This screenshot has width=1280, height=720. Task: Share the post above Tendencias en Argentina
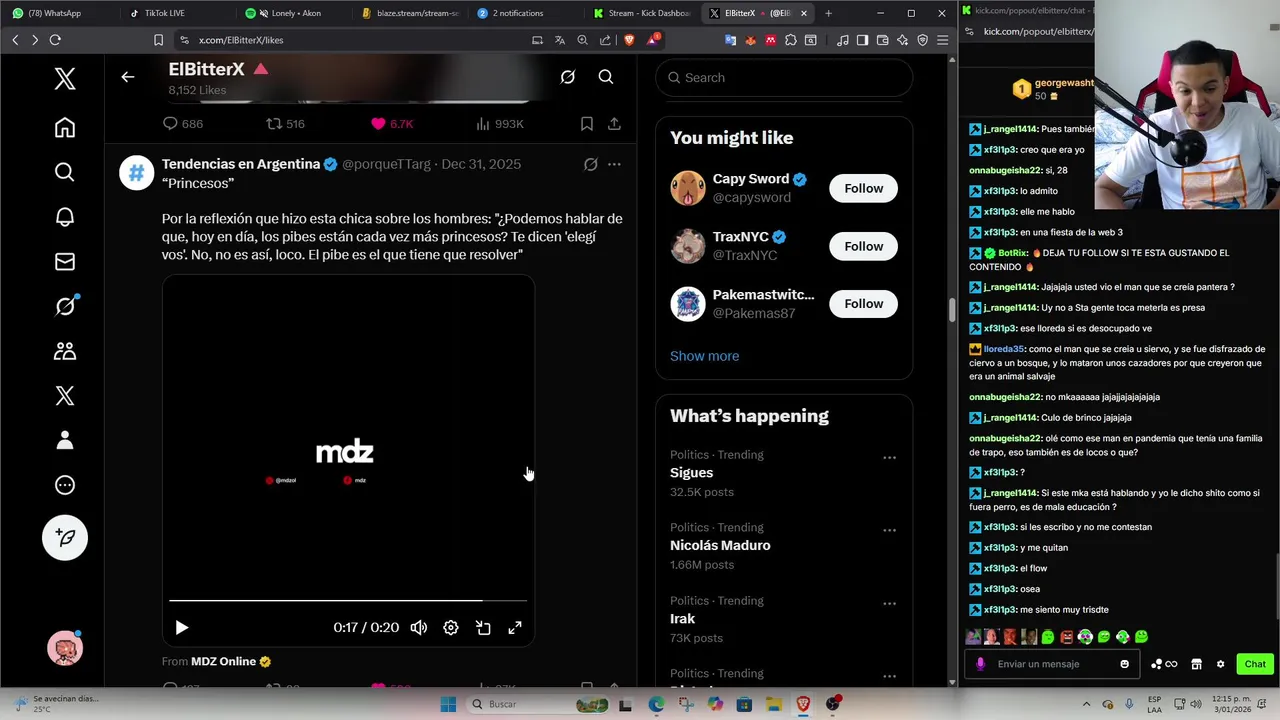(x=614, y=124)
